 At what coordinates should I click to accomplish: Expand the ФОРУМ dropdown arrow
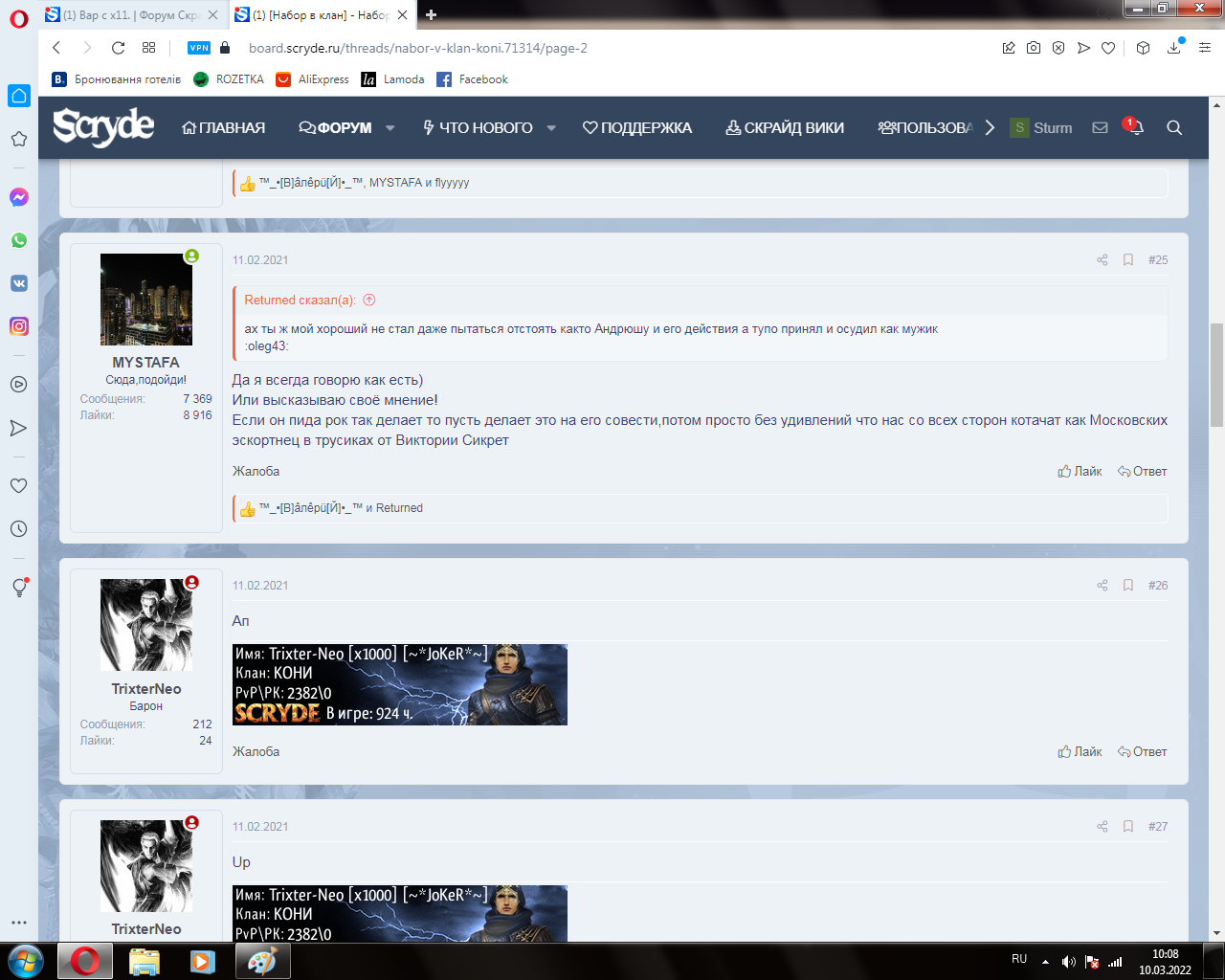click(390, 128)
